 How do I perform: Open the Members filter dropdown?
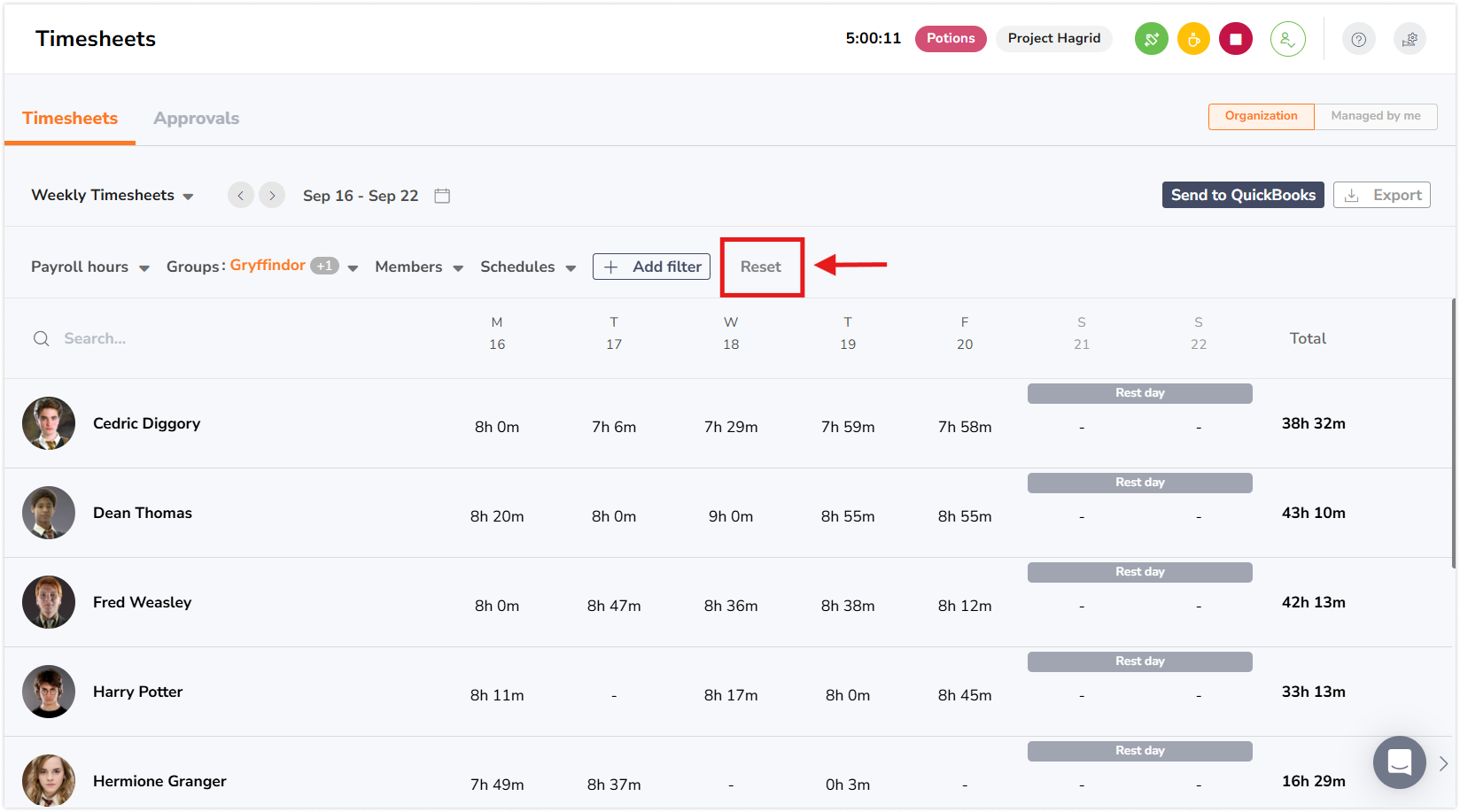pyautogui.click(x=419, y=267)
